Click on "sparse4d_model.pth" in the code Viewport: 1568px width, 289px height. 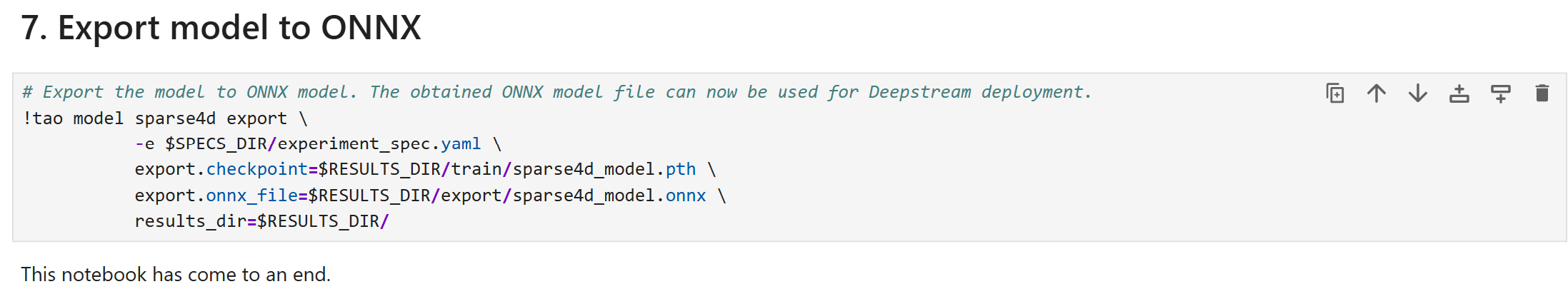click(x=604, y=170)
